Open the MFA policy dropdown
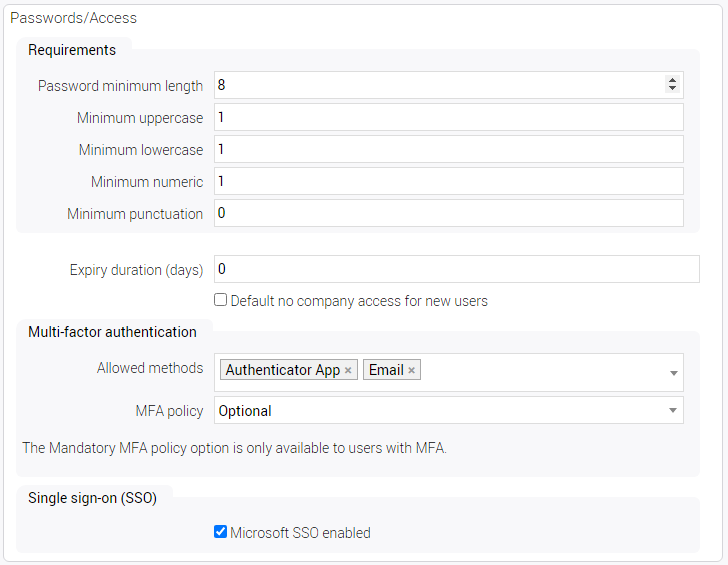The height and width of the screenshot is (565, 728). (674, 410)
